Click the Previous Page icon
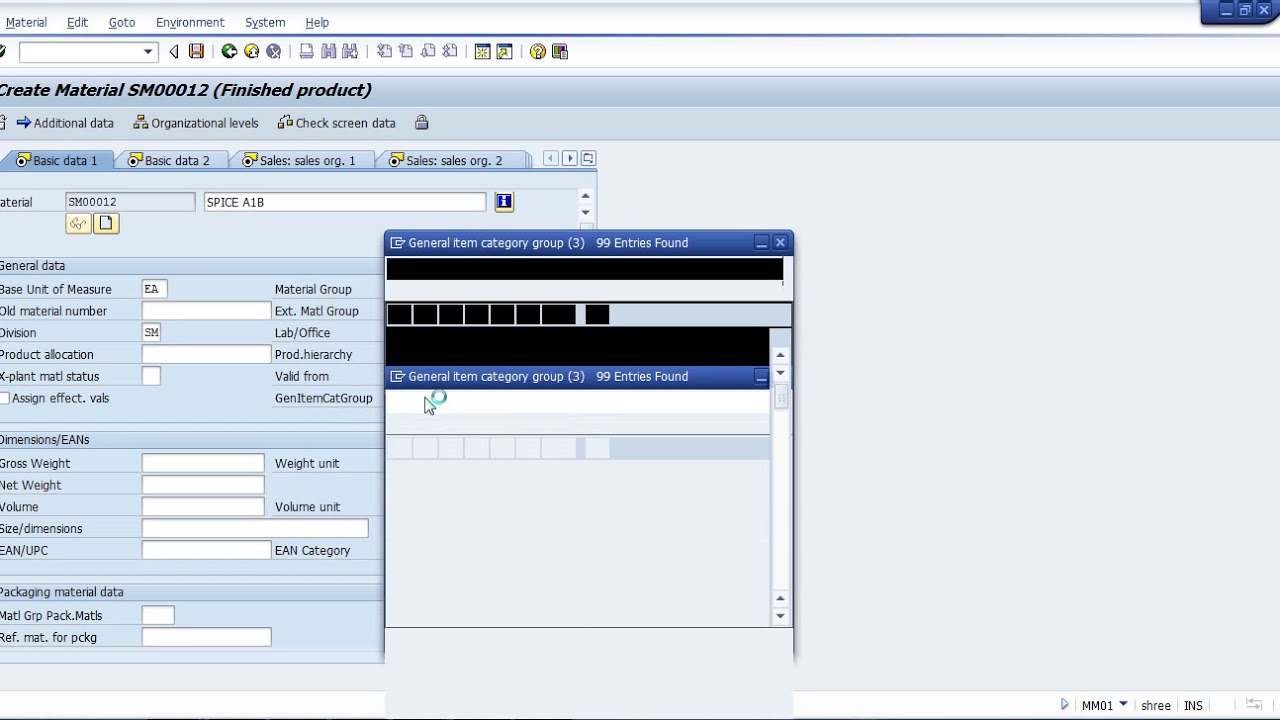Screen dimensions: 1280x720 pos(406,51)
